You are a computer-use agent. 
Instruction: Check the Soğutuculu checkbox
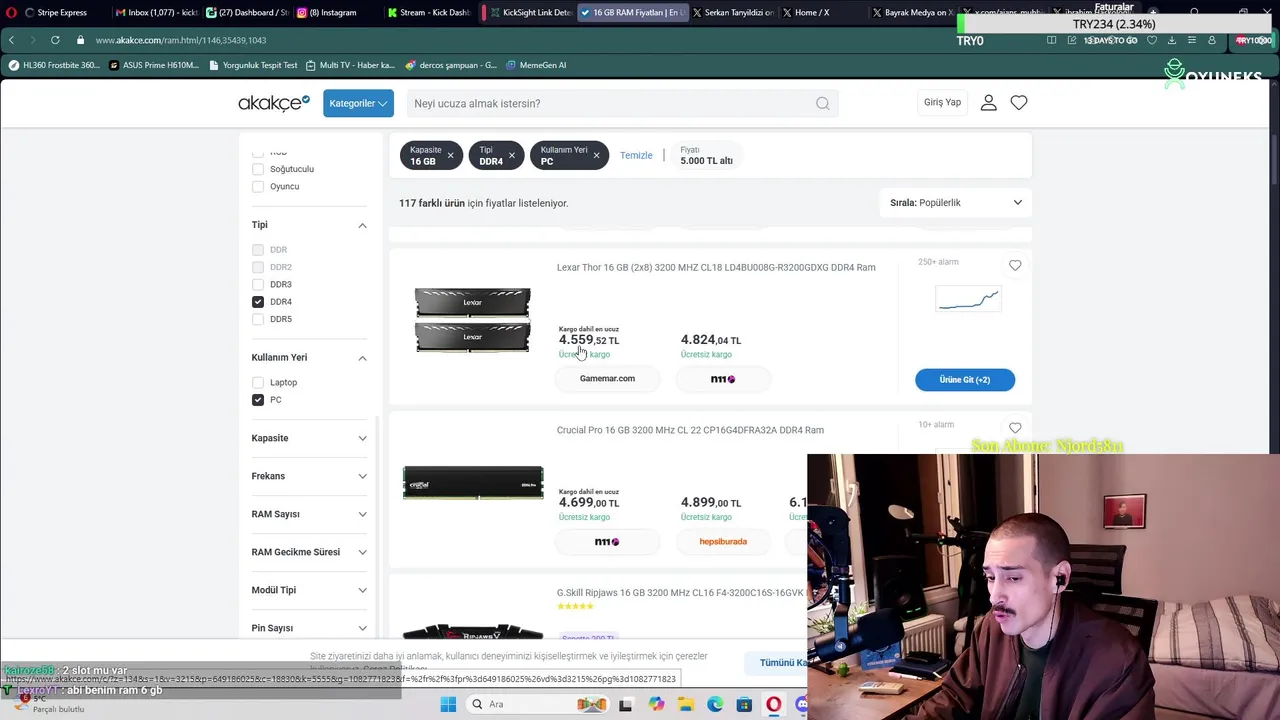[x=258, y=169]
